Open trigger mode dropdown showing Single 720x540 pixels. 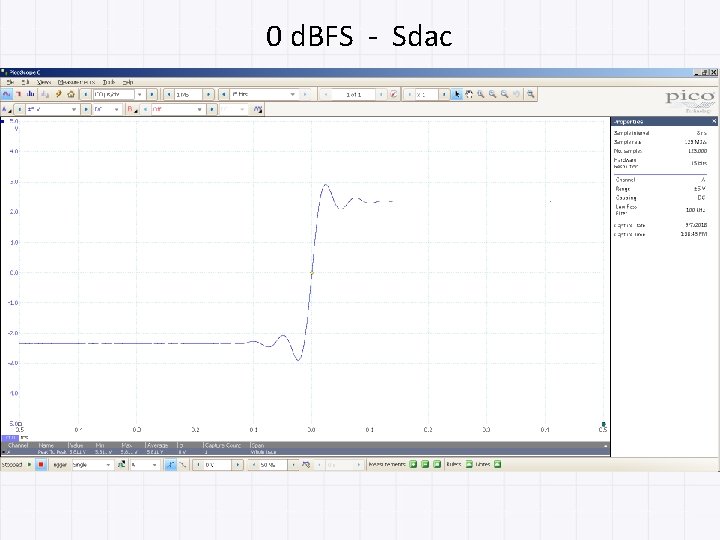point(108,465)
